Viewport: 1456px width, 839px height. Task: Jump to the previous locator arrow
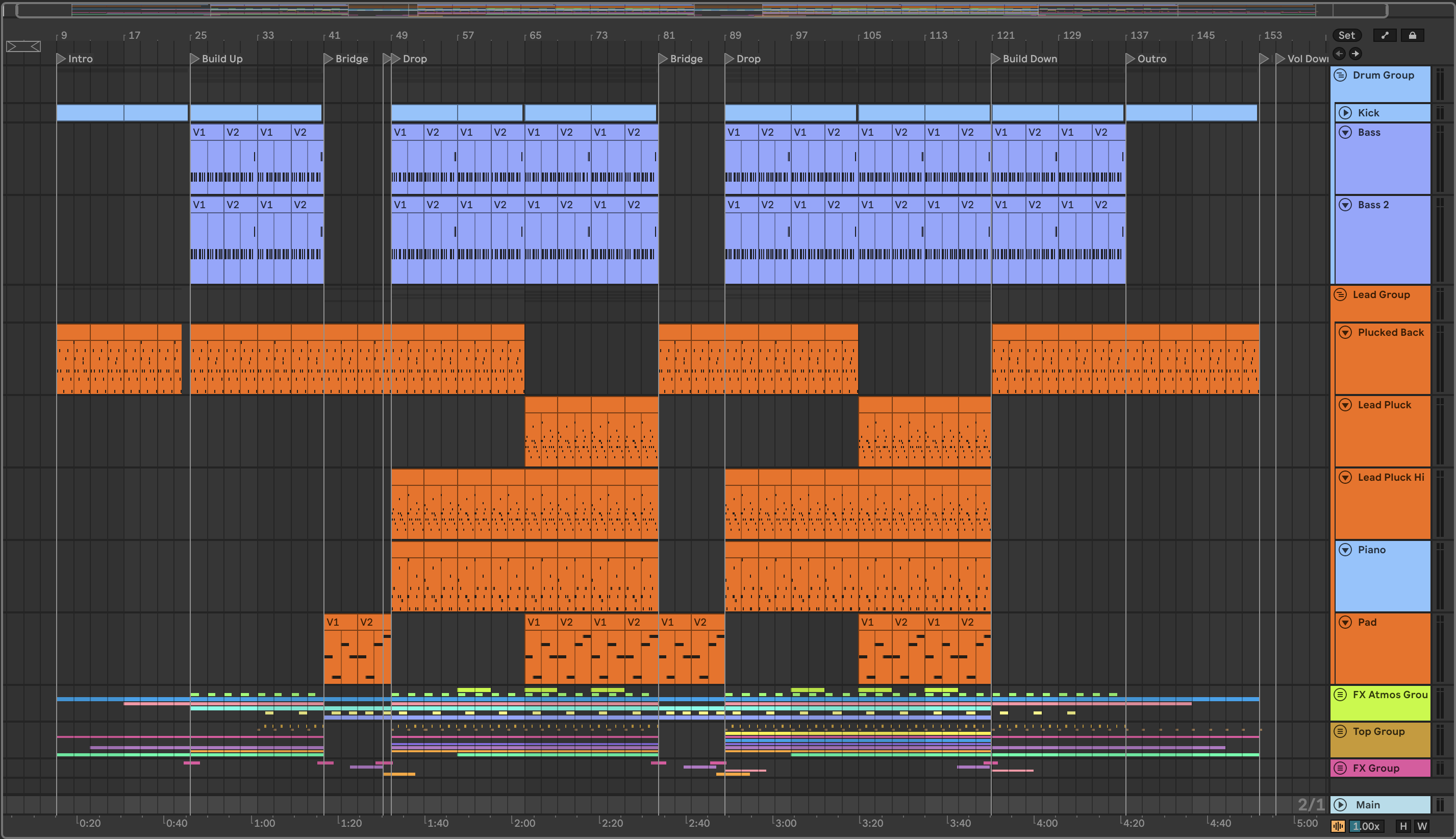point(1340,54)
